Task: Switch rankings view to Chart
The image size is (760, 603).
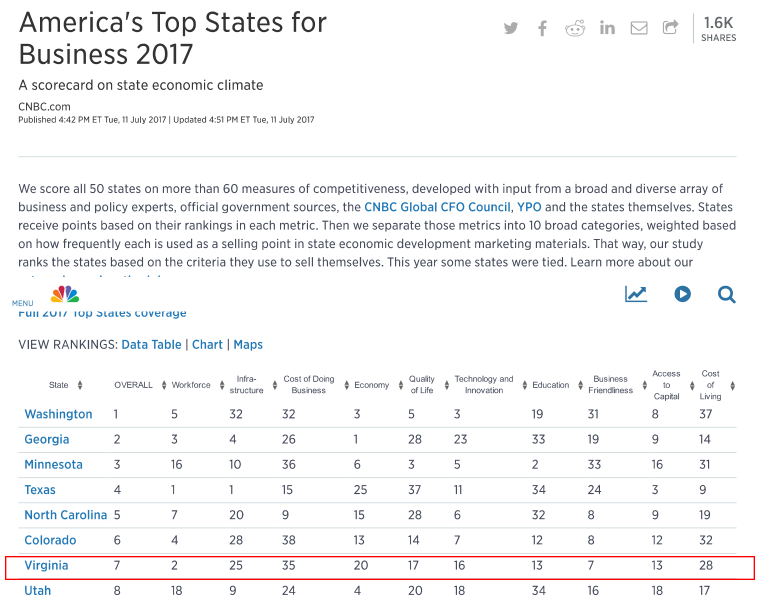Action: (x=207, y=344)
